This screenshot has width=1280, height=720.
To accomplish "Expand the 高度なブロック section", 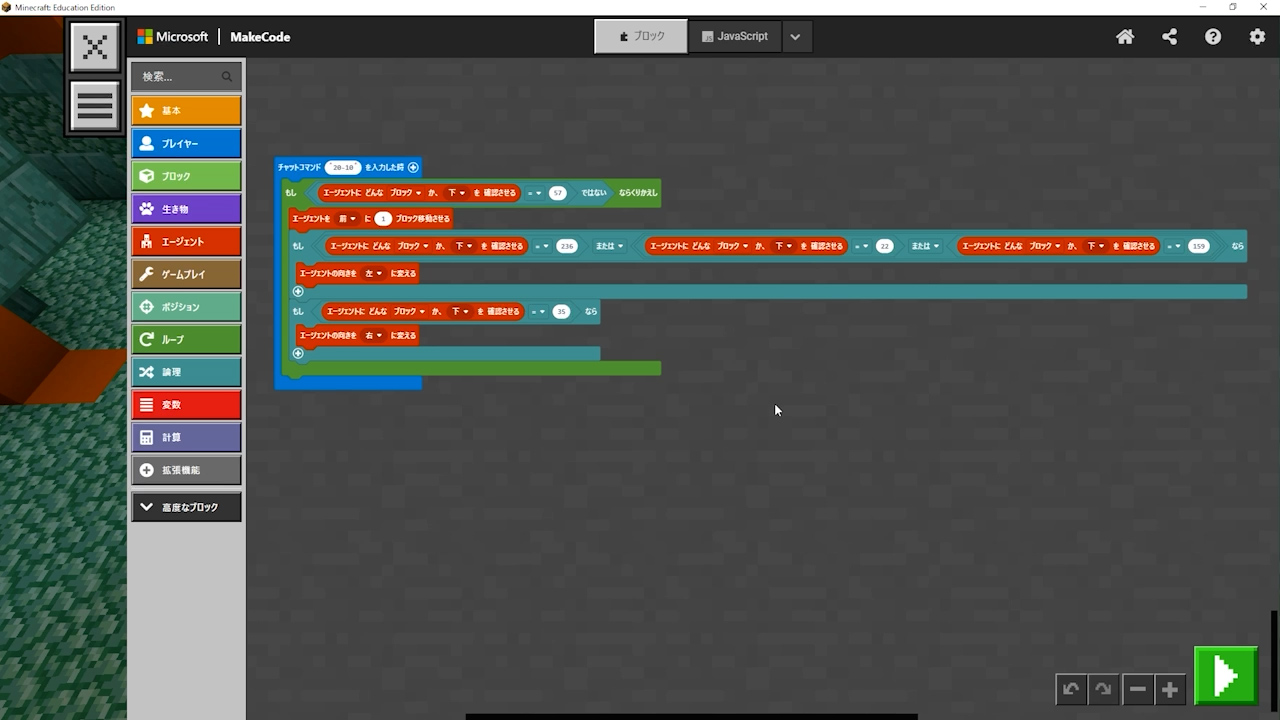I will (x=186, y=507).
